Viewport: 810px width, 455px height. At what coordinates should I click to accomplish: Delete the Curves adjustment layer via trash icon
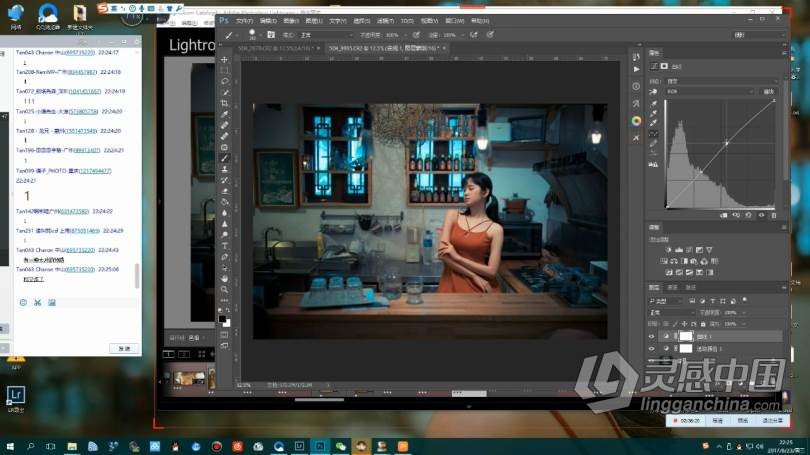click(773, 215)
